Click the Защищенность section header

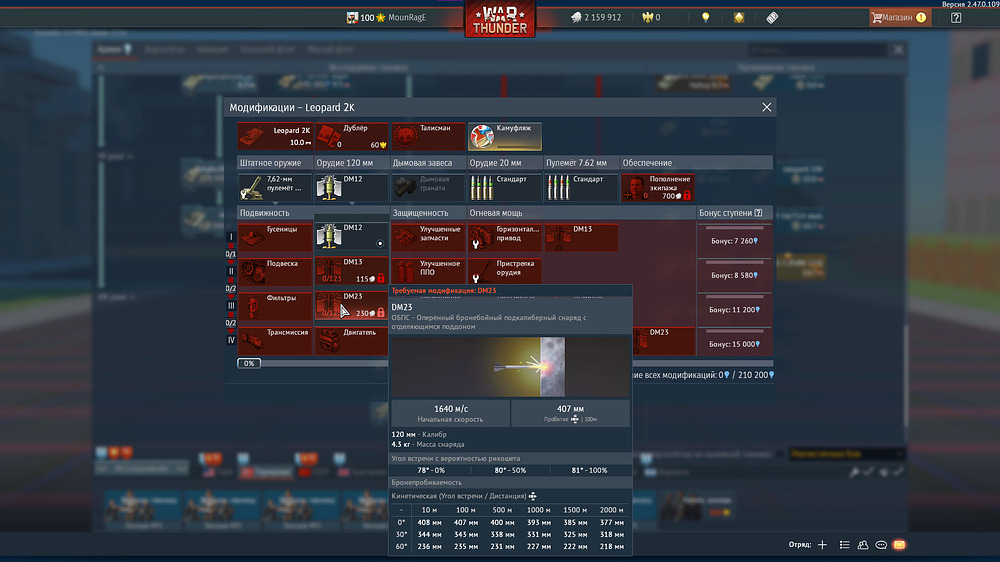(428, 212)
